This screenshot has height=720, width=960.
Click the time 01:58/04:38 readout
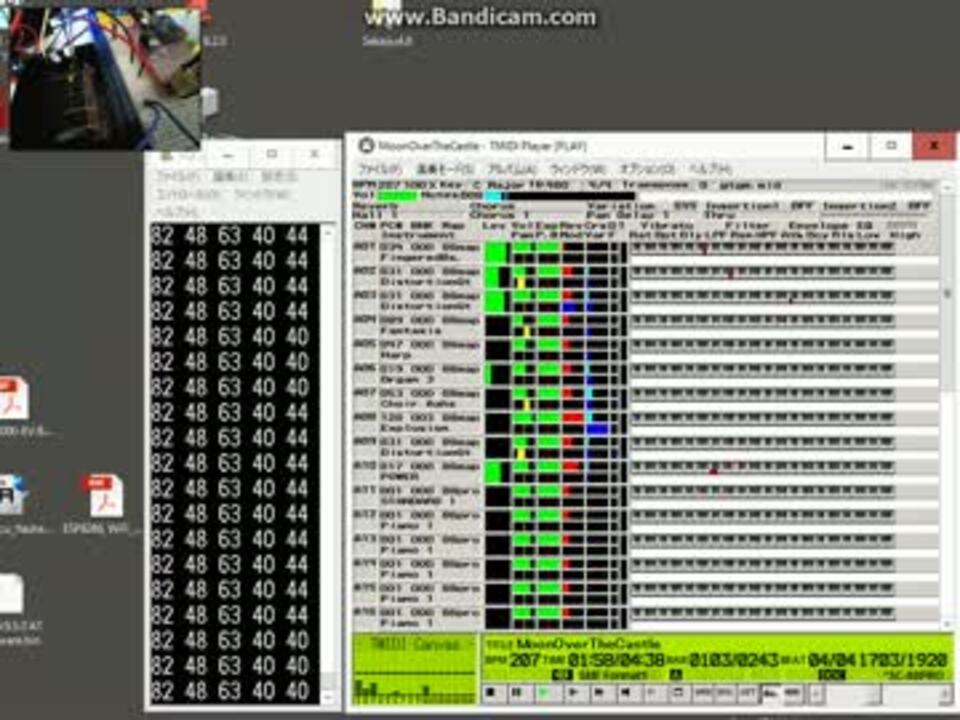click(x=615, y=660)
